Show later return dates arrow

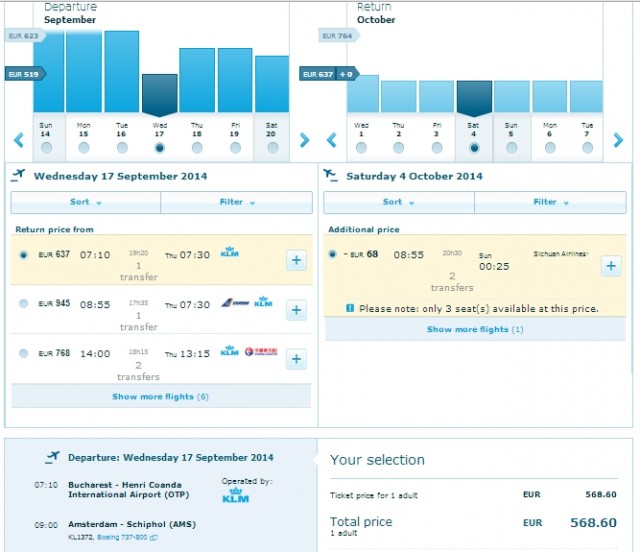point(619,141)
